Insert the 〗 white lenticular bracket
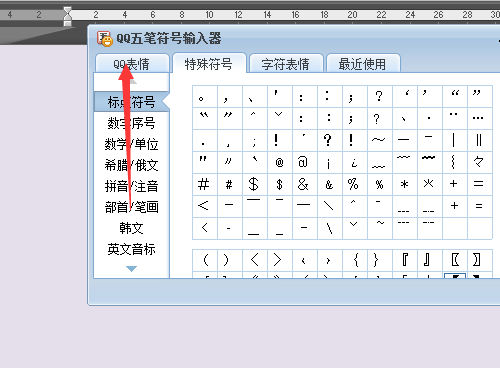500x368 pixels. coord(480,260)
